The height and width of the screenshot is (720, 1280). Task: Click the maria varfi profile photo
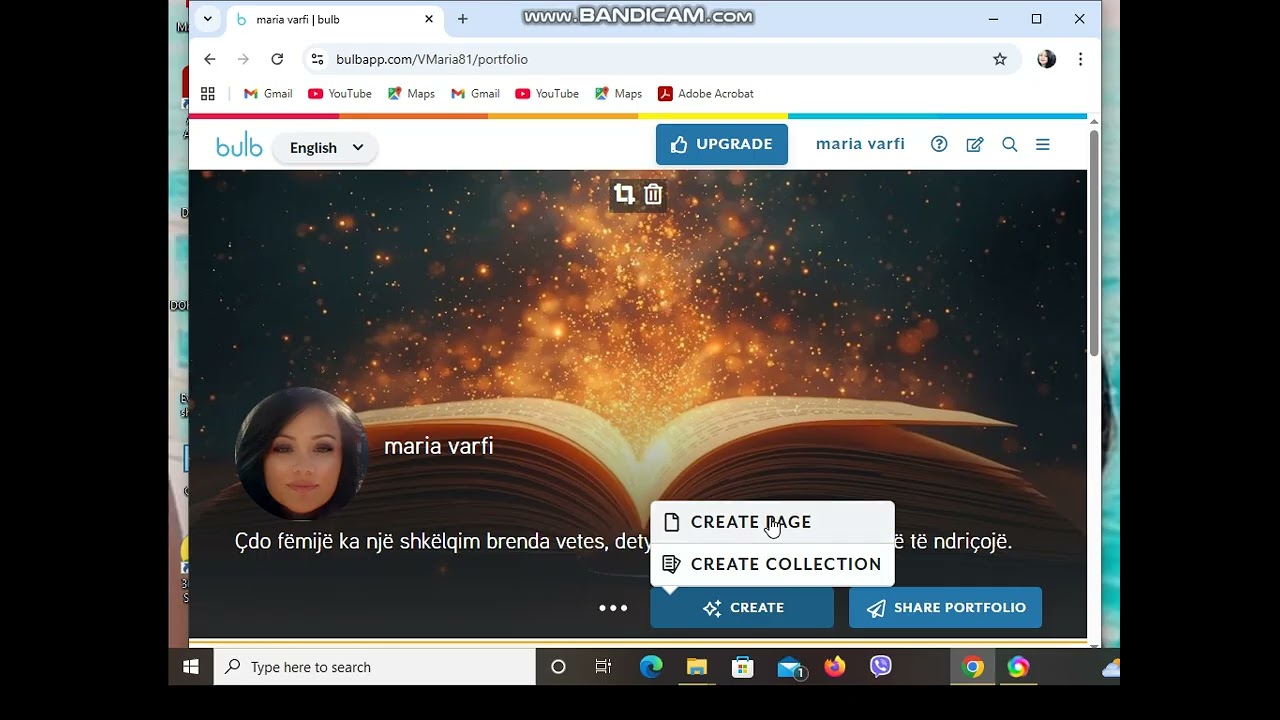point(301,454)
